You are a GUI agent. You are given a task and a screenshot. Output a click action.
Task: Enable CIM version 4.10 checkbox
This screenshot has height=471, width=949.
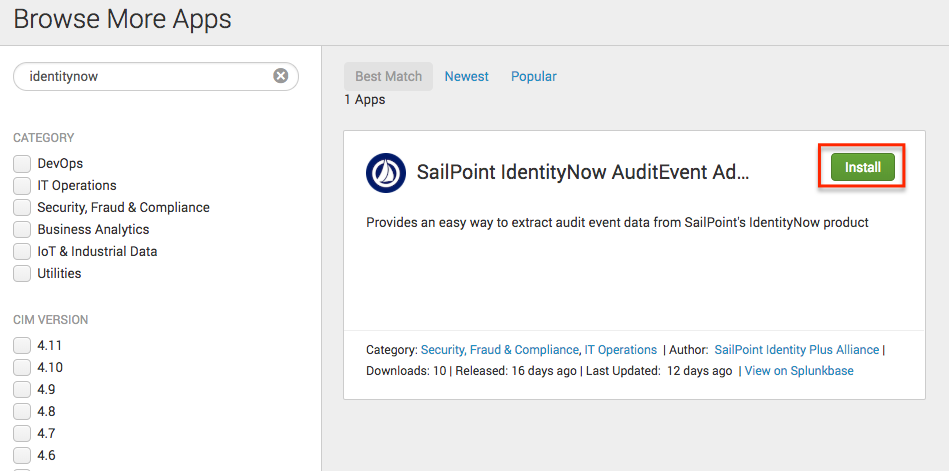[22, 367]
